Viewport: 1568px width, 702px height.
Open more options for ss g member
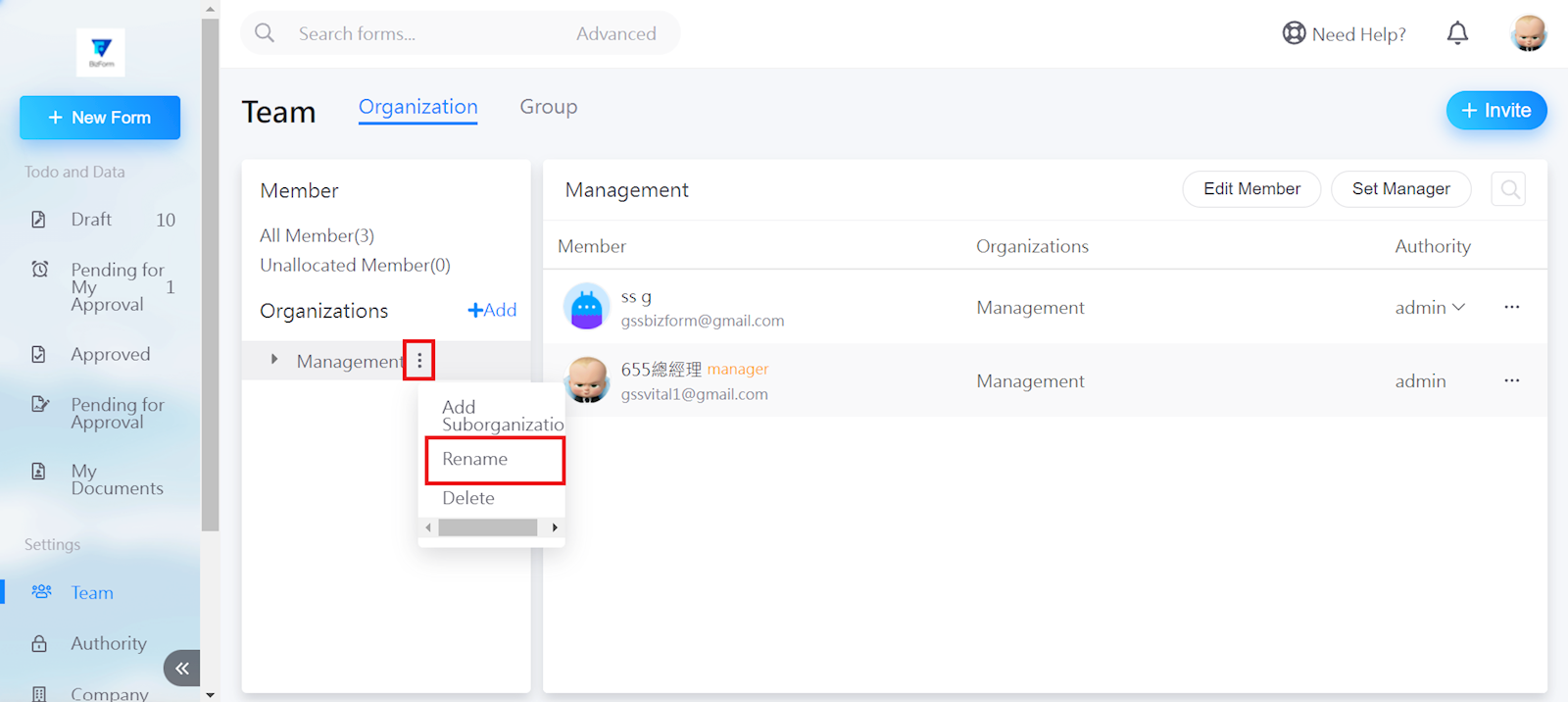1511,308
